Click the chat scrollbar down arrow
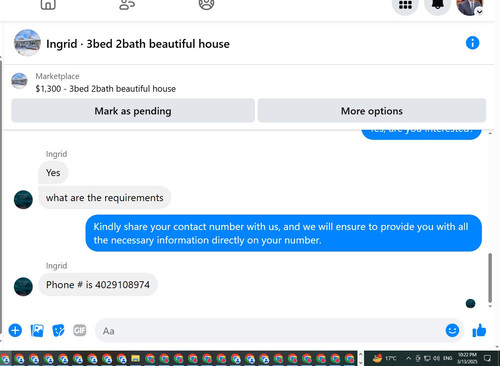This screenshot has height=366, width=500. point(490,306)
